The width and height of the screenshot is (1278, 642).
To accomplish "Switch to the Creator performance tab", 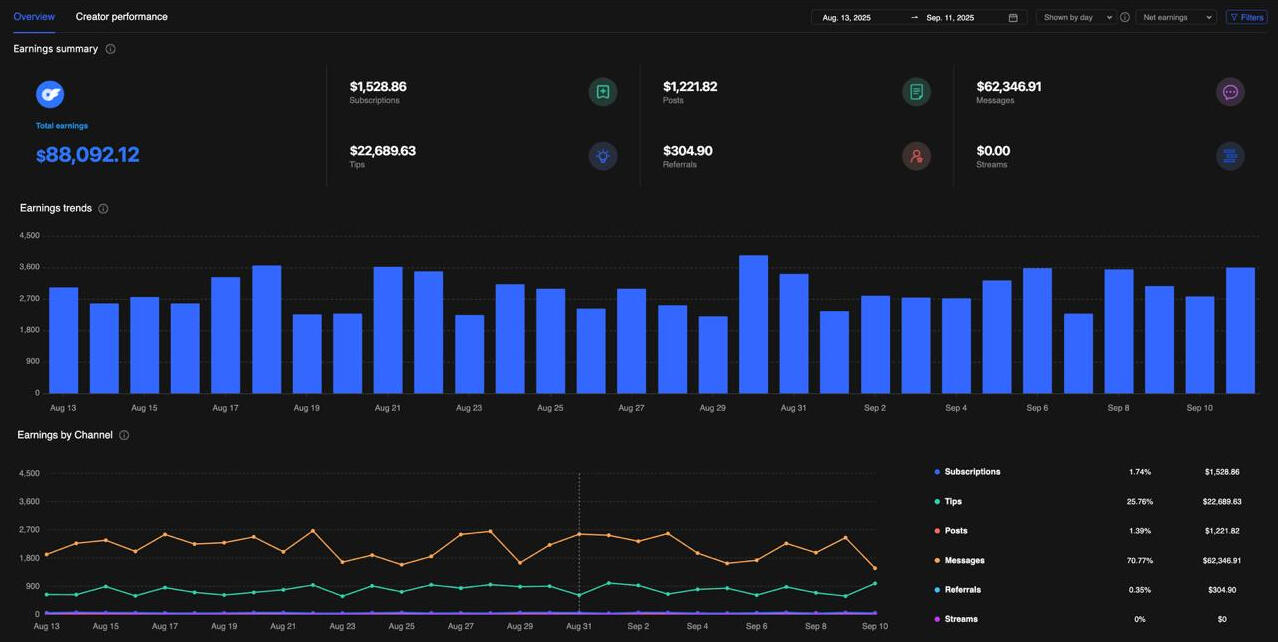I will tap(122, 17).
